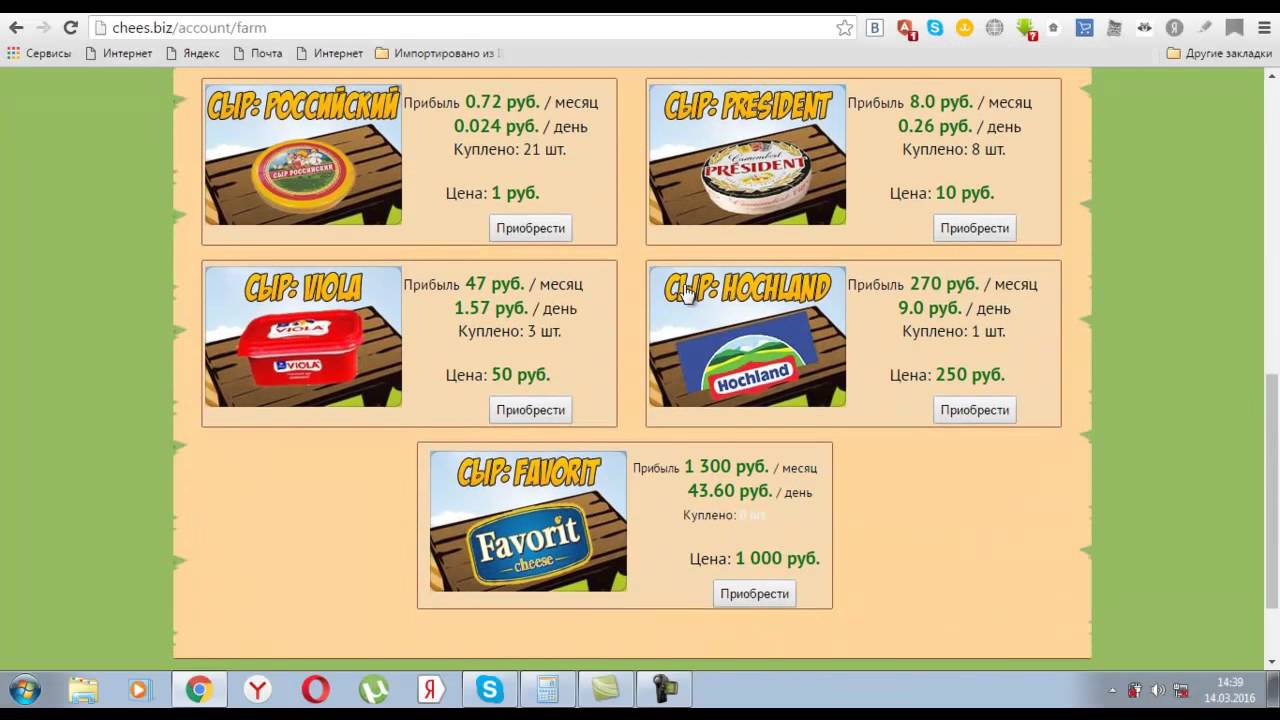This screenshot has height=720, width=1280.
Task: Open the blue shopping cart extension
Action: 1084,28
